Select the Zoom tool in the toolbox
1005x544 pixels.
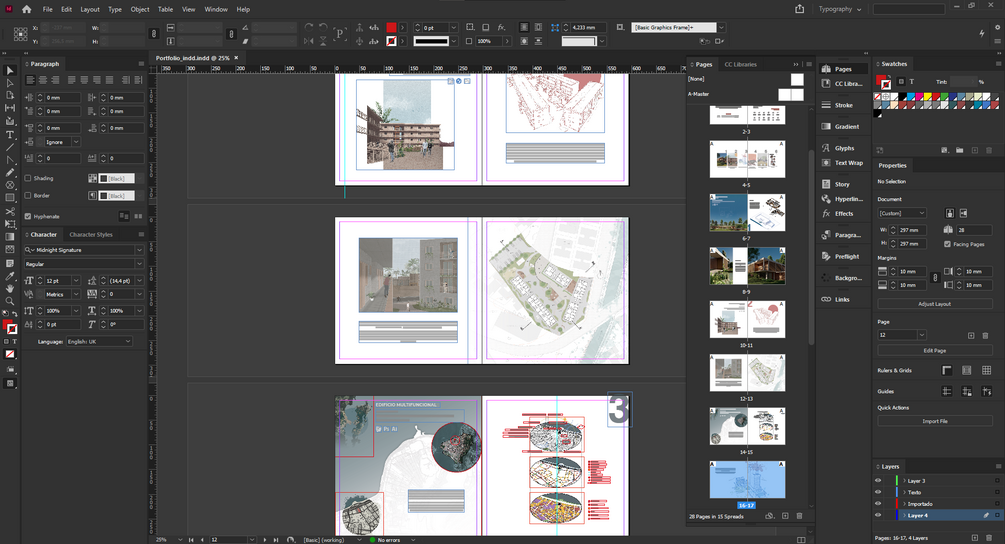pos(10,301)
